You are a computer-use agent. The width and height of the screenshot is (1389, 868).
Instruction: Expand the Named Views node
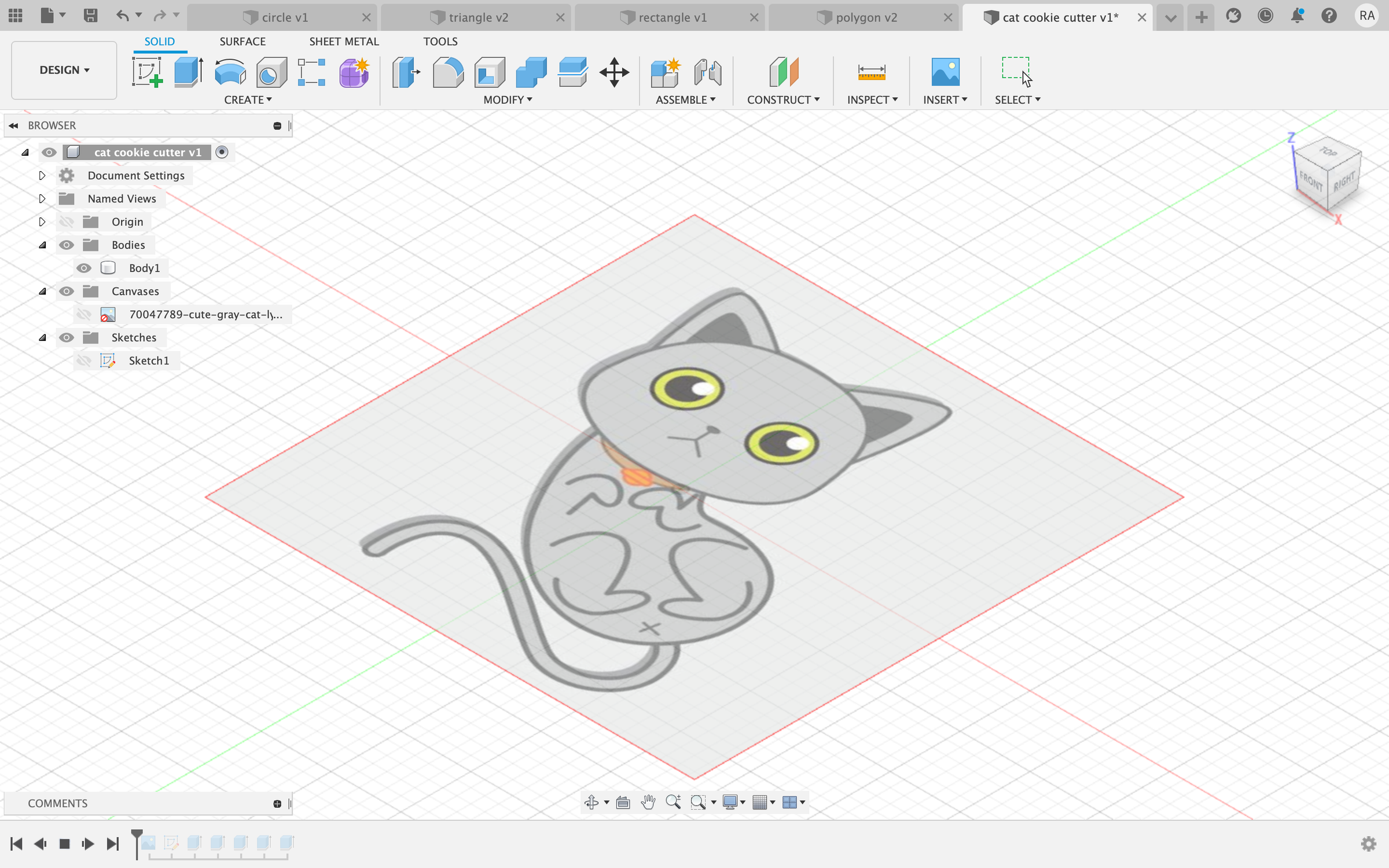42,198
